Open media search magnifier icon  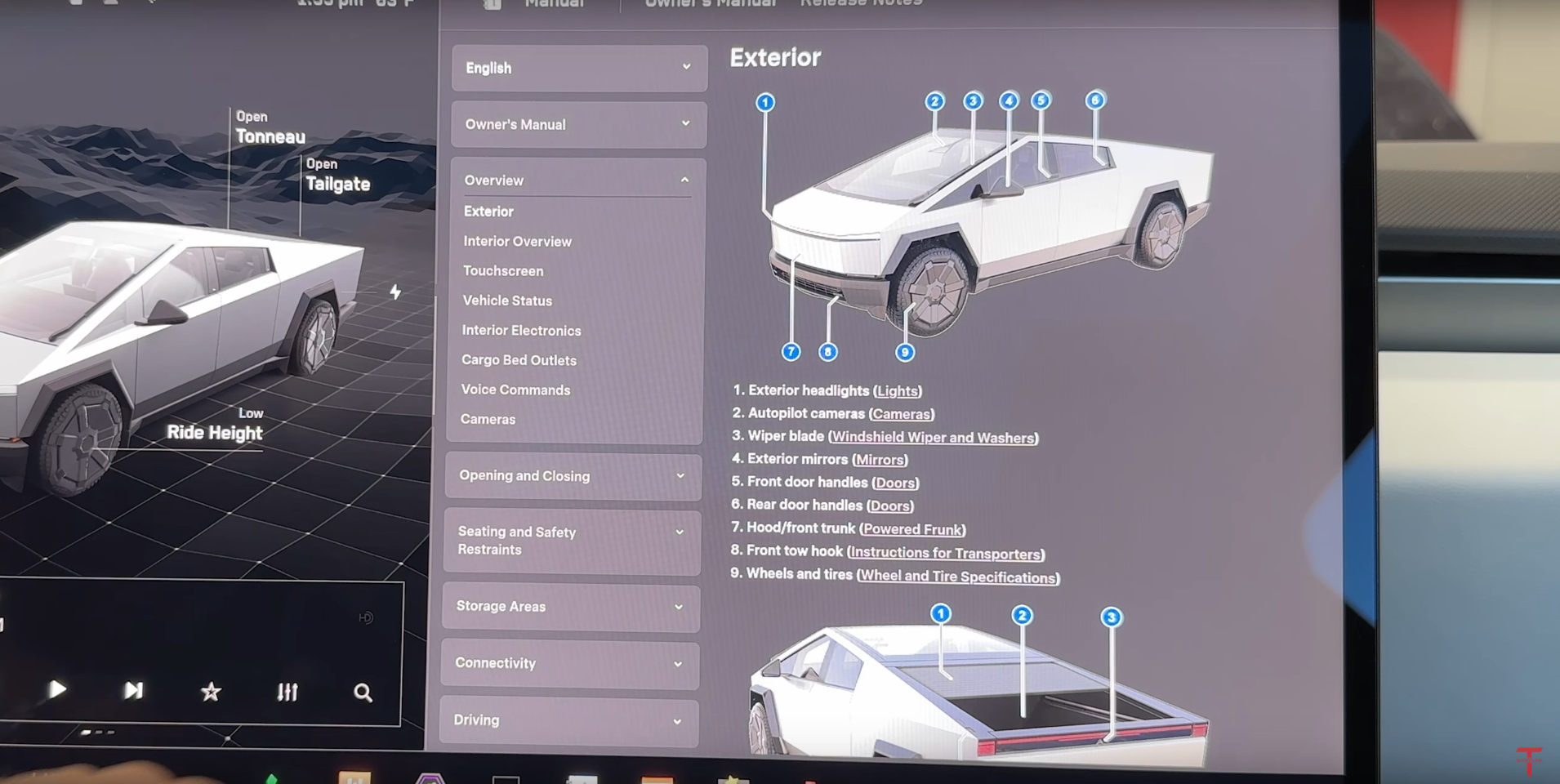pyautogui.click(x=363, y=693)
